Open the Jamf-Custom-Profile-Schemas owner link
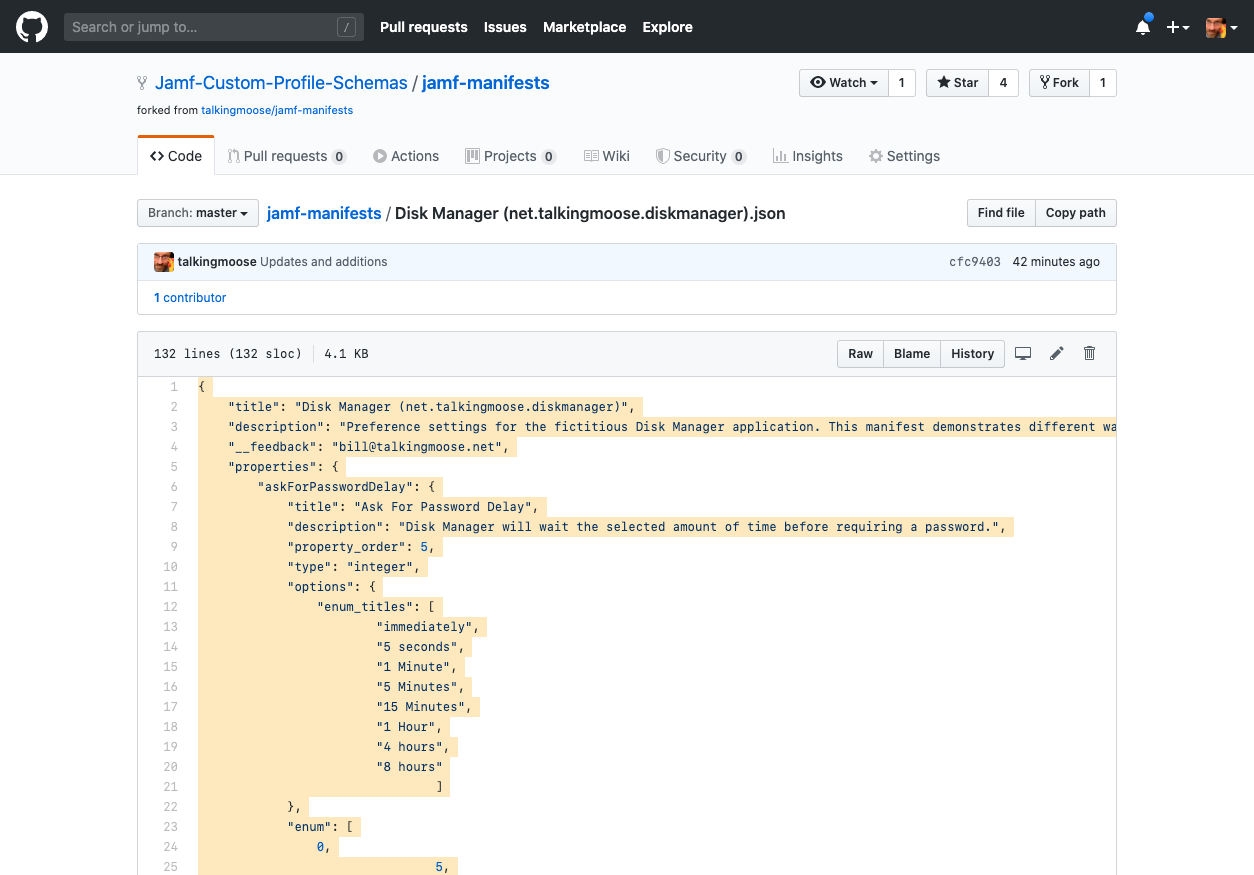Screen dimensions: 1254x875 tap(281, 83)
